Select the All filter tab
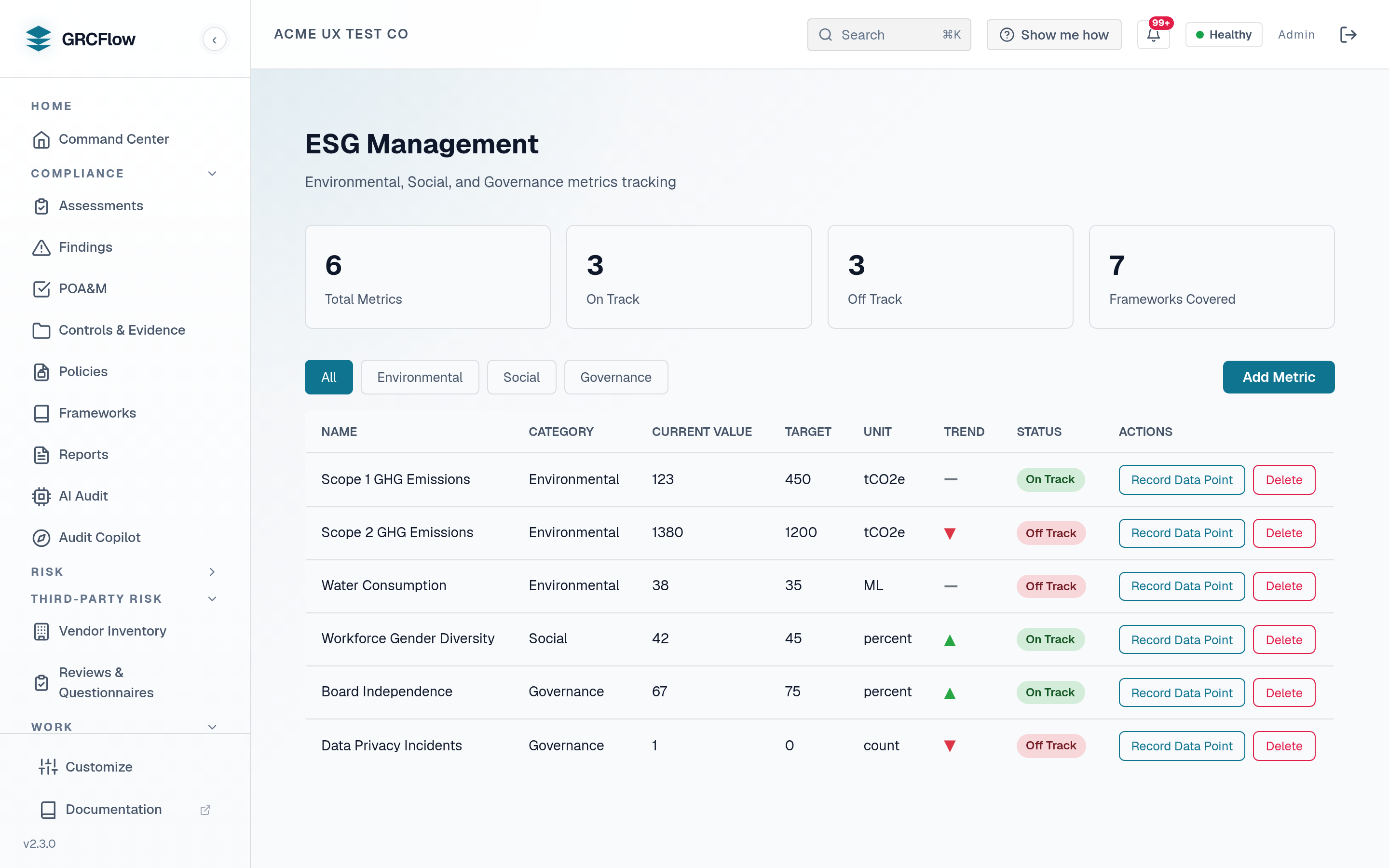The width and height of the screenshot is (1389, 868). tap(328, 377)
